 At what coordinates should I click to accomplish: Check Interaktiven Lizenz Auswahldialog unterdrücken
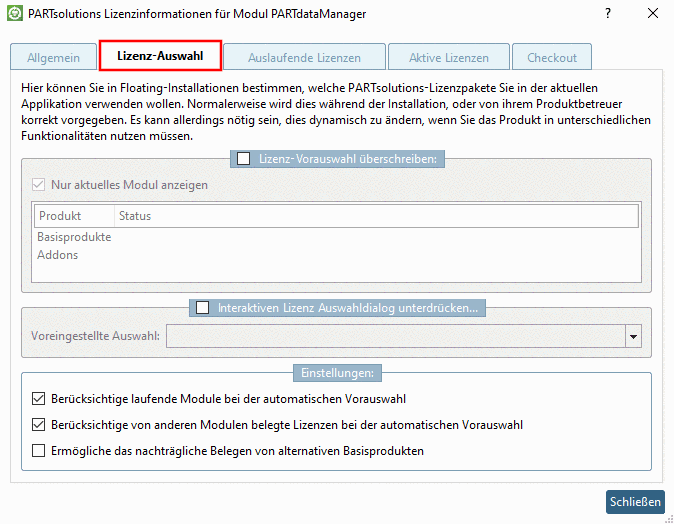[x=202, y=308]
